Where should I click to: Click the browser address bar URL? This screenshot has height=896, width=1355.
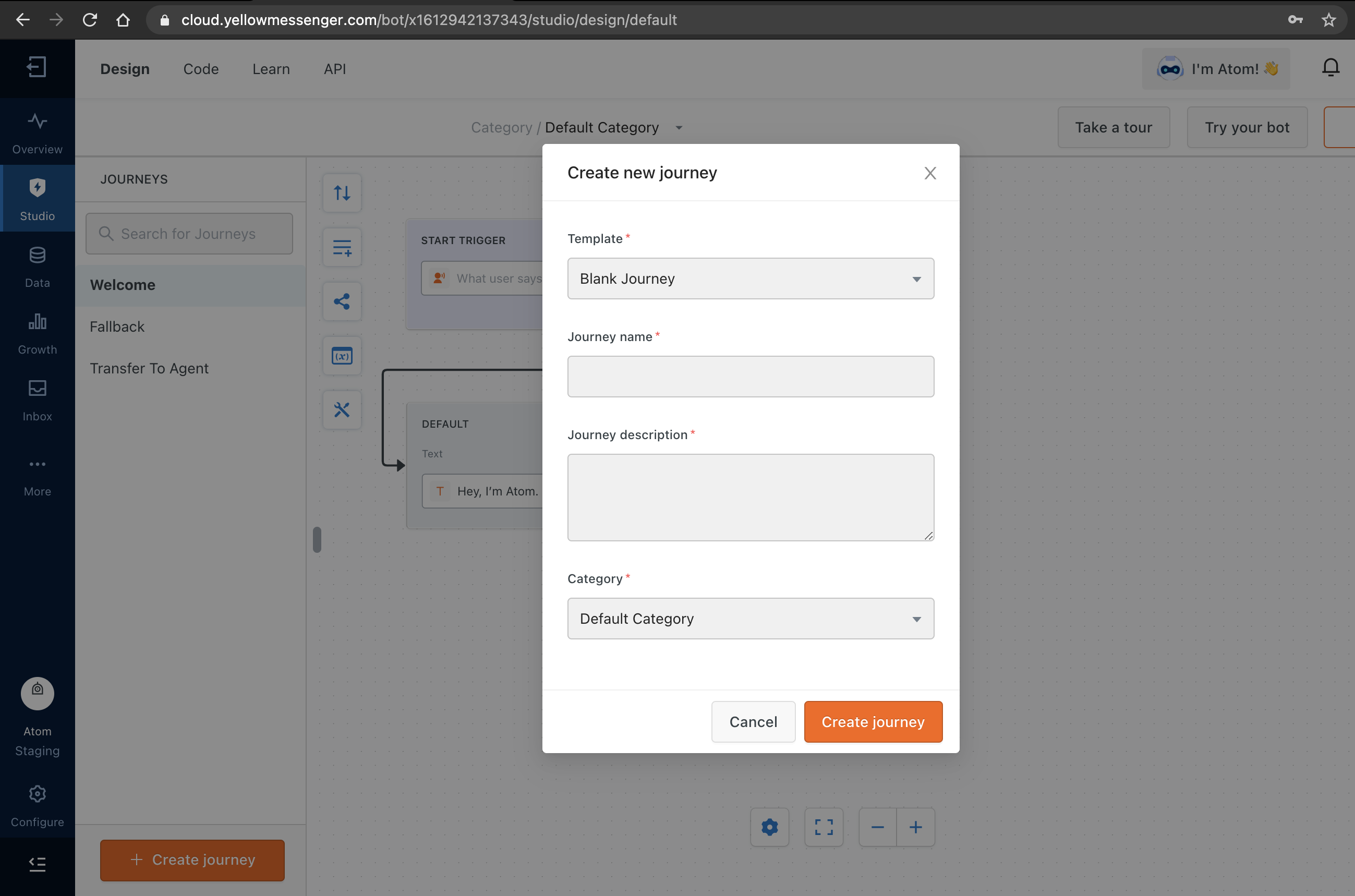[x=429, y=20]
